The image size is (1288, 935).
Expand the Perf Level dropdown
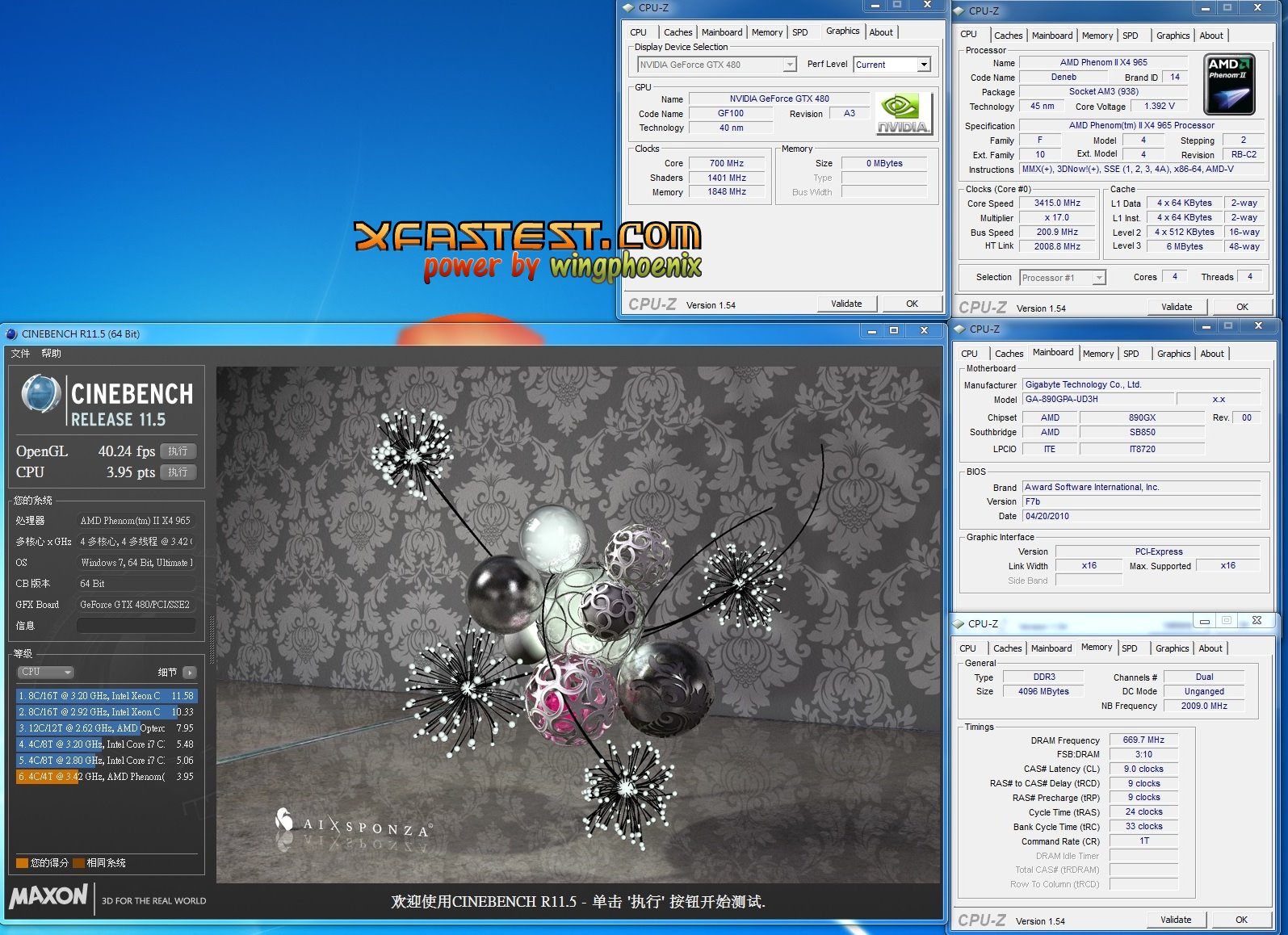924,65
